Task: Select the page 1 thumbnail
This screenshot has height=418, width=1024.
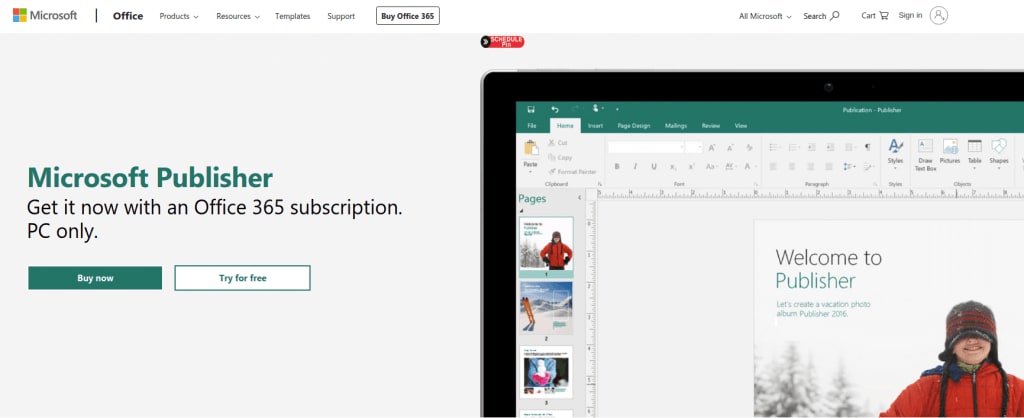Action: (546, 243)
